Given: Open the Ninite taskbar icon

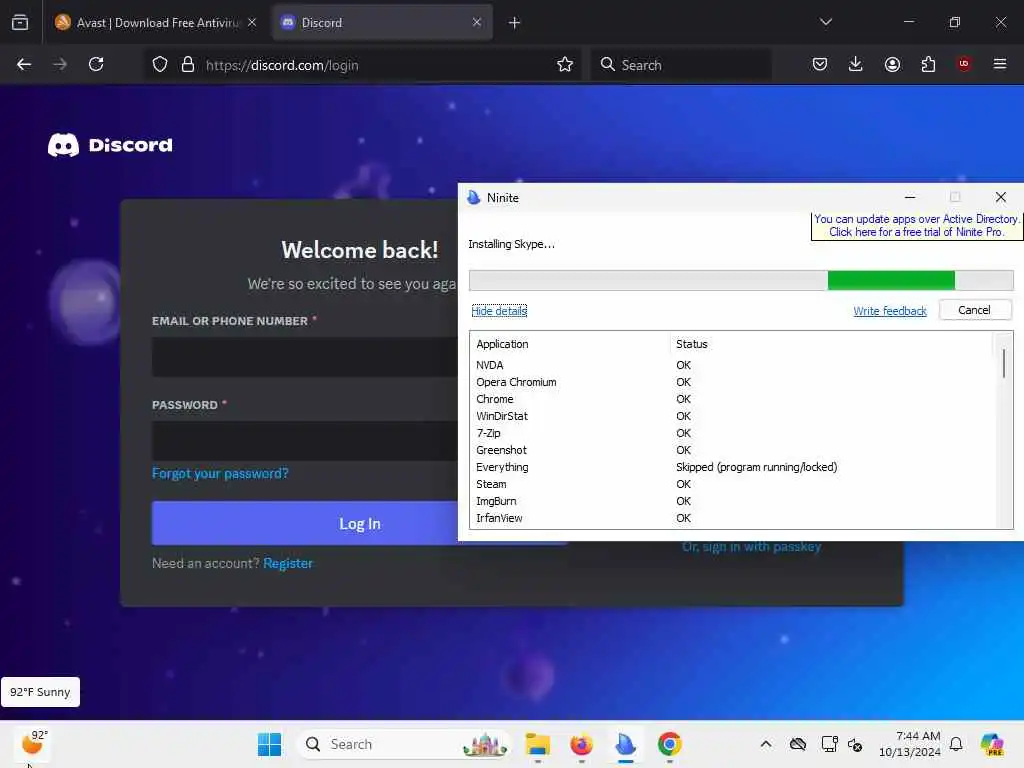Looking at the screenshot, I should click(625, 744).
